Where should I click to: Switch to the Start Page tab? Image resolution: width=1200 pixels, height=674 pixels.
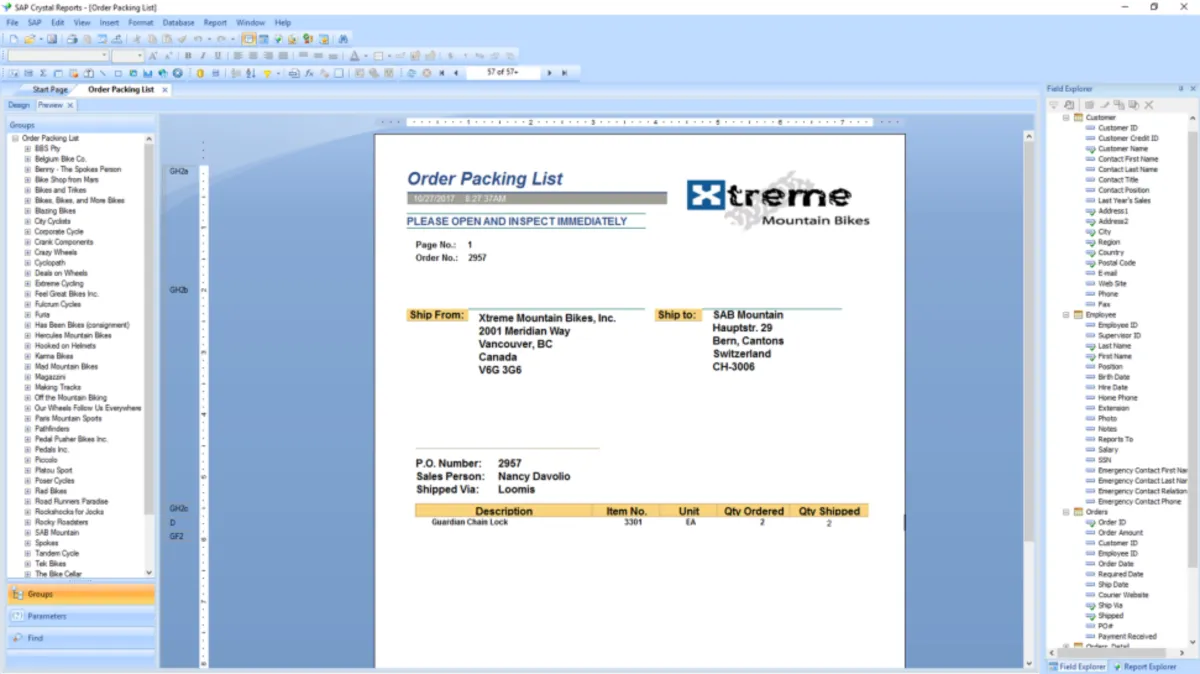click(50, 89)
